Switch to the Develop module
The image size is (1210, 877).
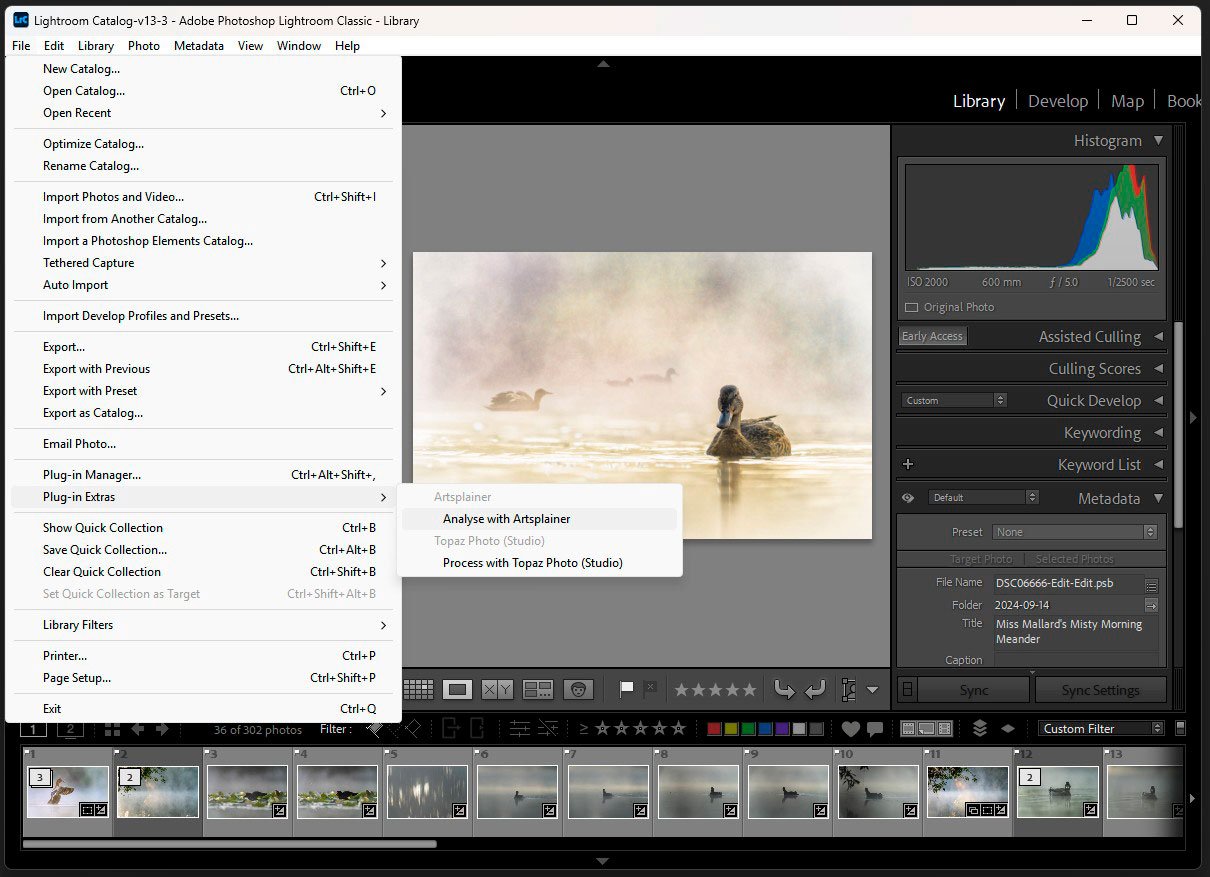pyautogui.click(x=1058, y=100)
